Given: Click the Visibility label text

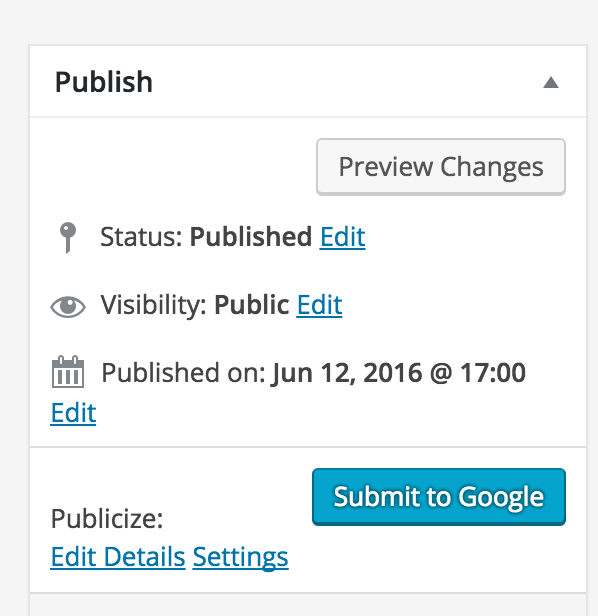Looking at the screenshot, I should (154, 305).
